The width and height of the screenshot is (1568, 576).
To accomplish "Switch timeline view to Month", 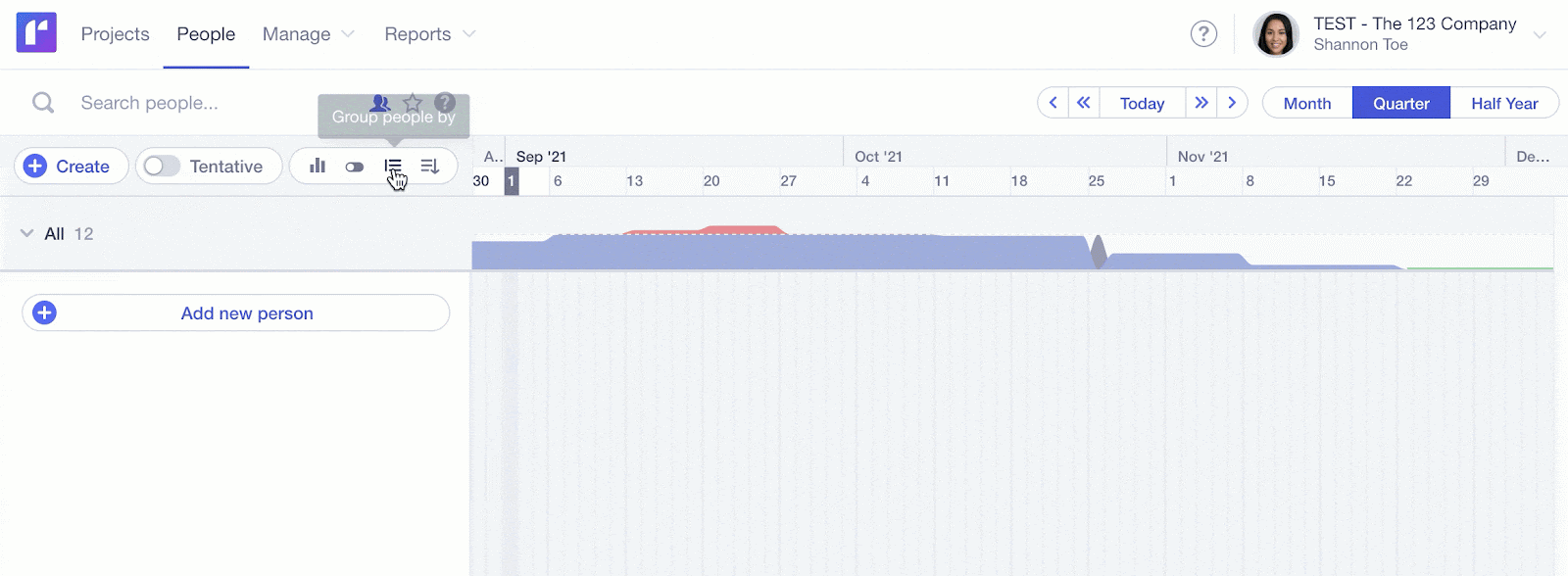I will 1305,102.
